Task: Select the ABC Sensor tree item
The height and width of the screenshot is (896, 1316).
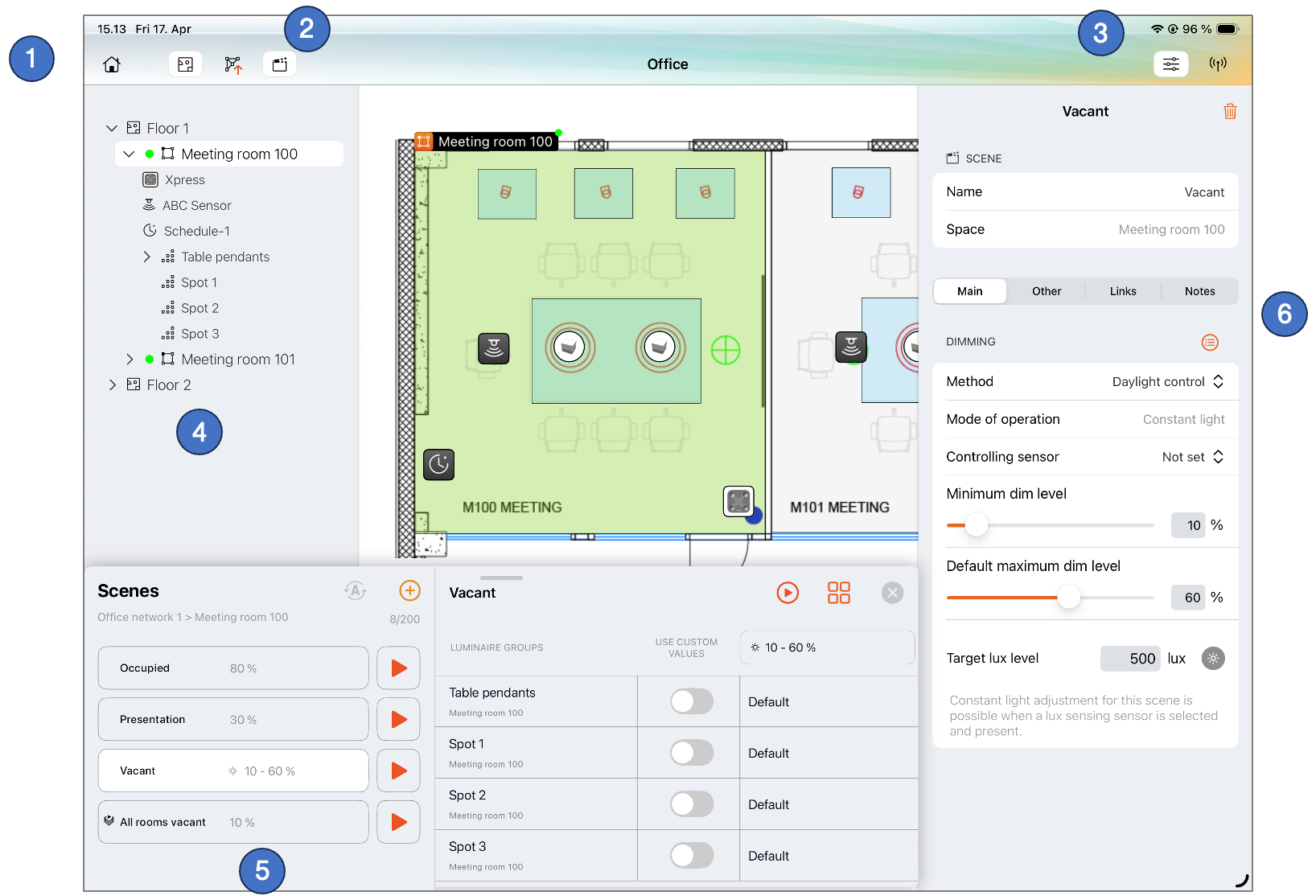Action: tap(196, 205)
